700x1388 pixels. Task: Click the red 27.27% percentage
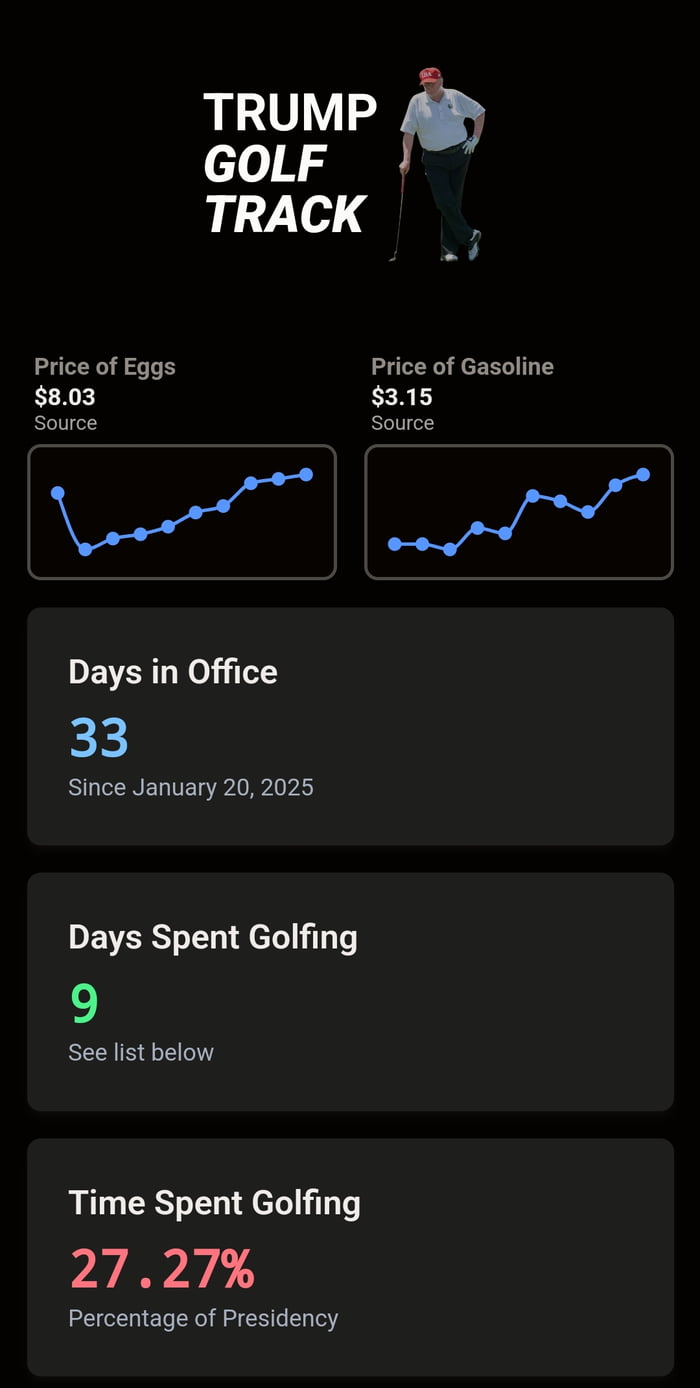click(161, 1269)
